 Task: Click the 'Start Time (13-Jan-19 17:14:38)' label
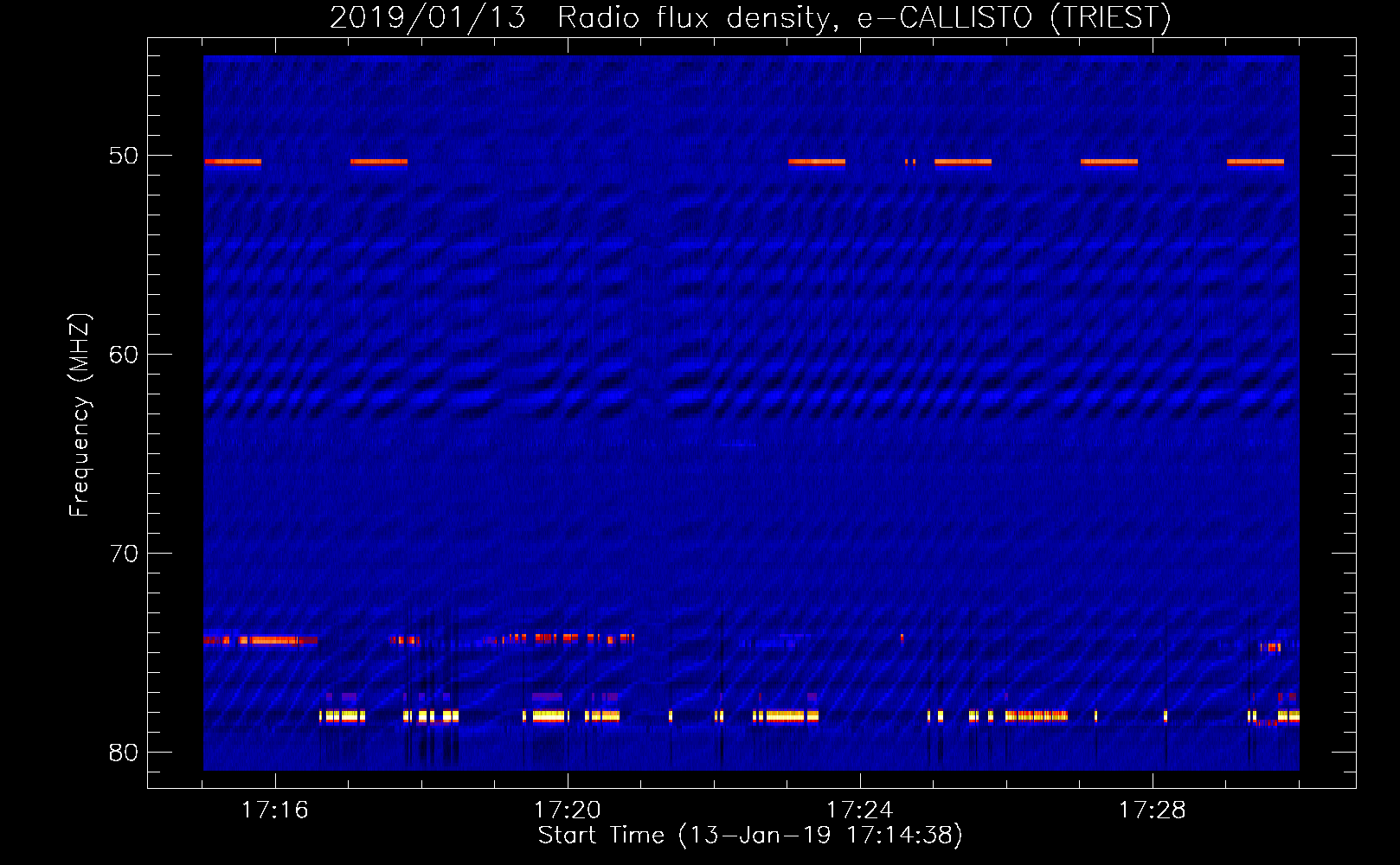pyautogui.click(x=750, y=836)
